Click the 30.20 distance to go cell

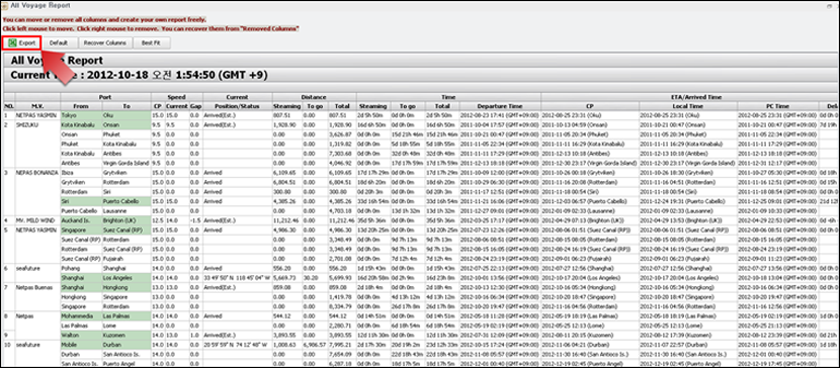tap(315, 277)
